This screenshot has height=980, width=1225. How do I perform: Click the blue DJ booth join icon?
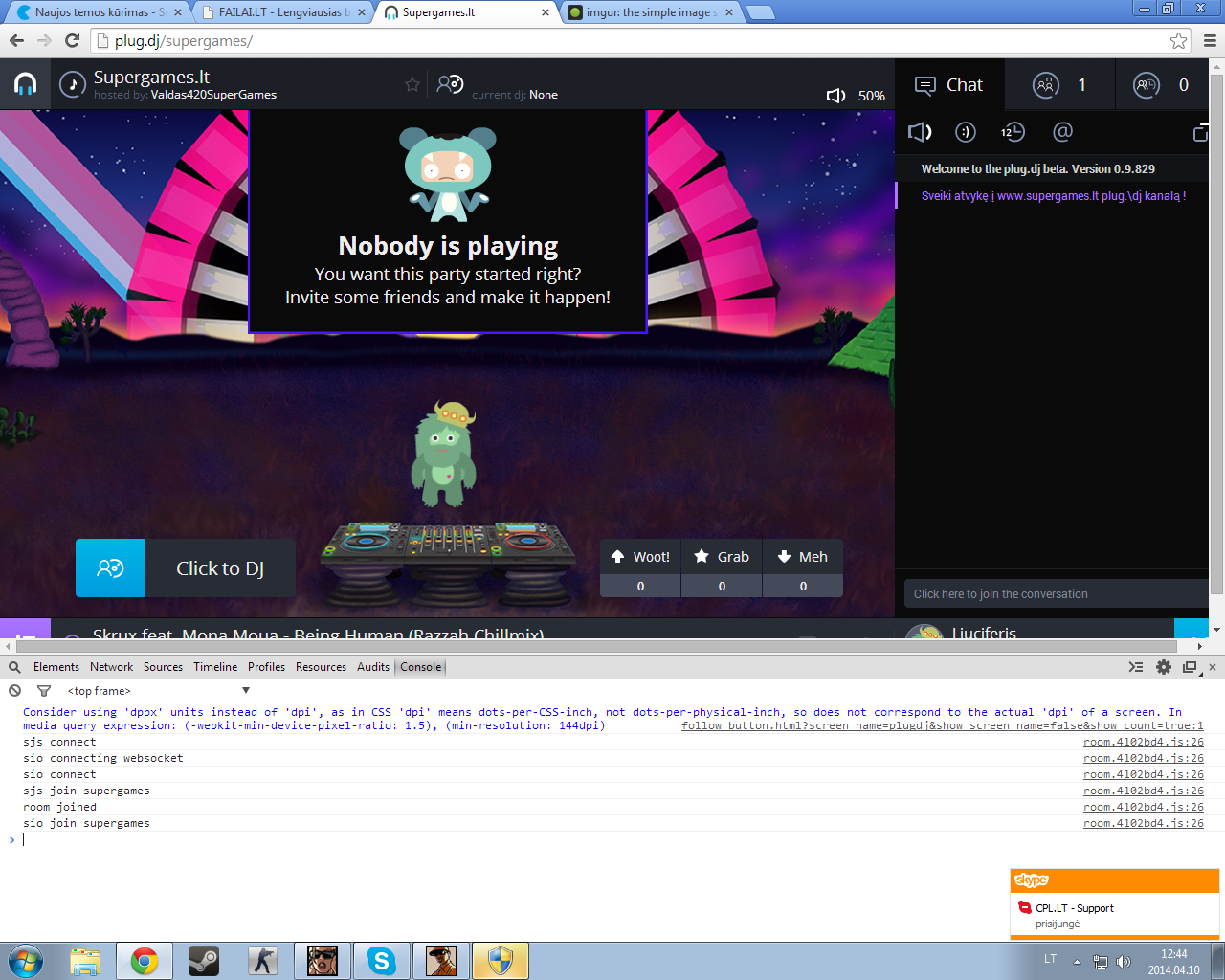click(x=110, y=568)
